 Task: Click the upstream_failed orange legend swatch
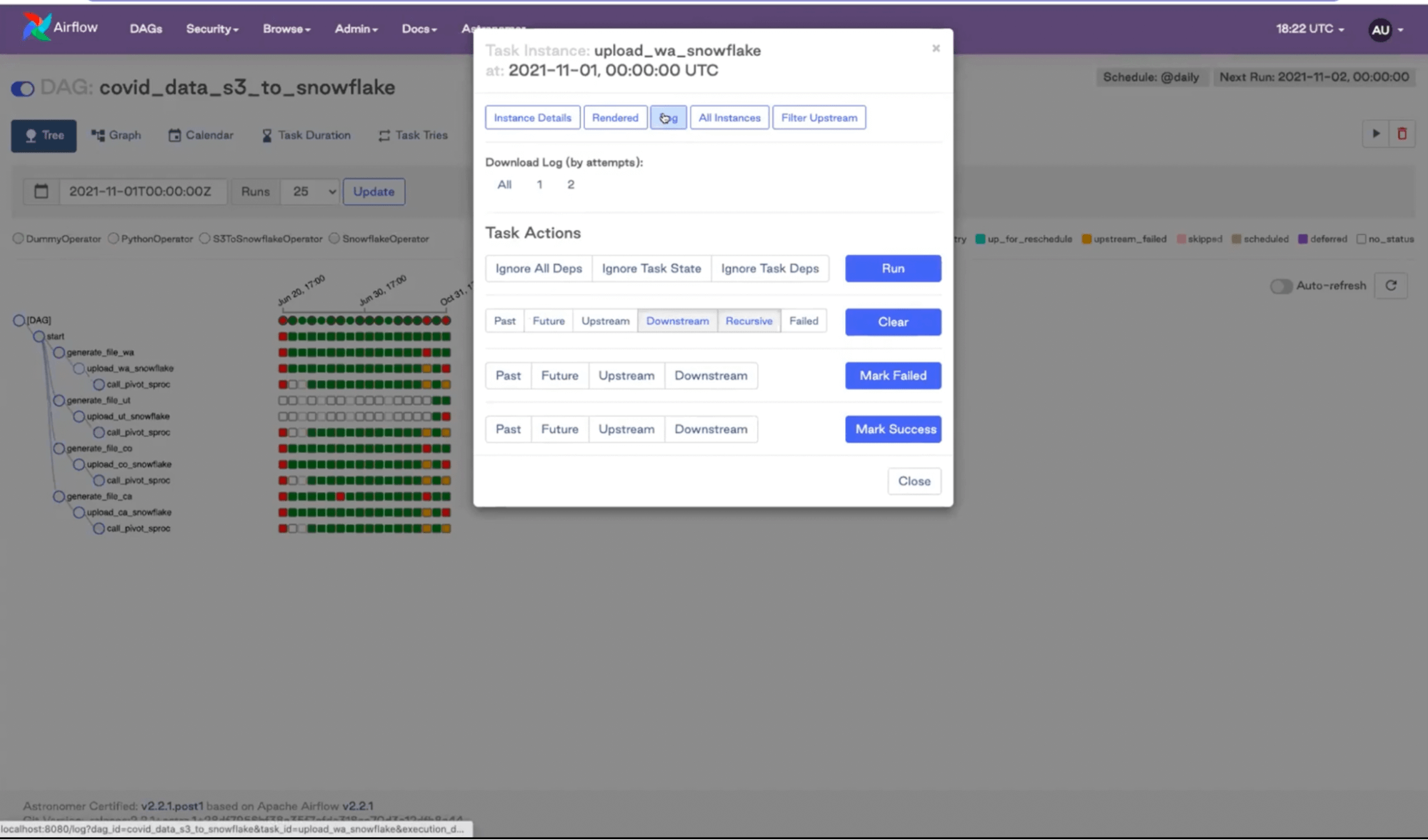click(1086, 239)
